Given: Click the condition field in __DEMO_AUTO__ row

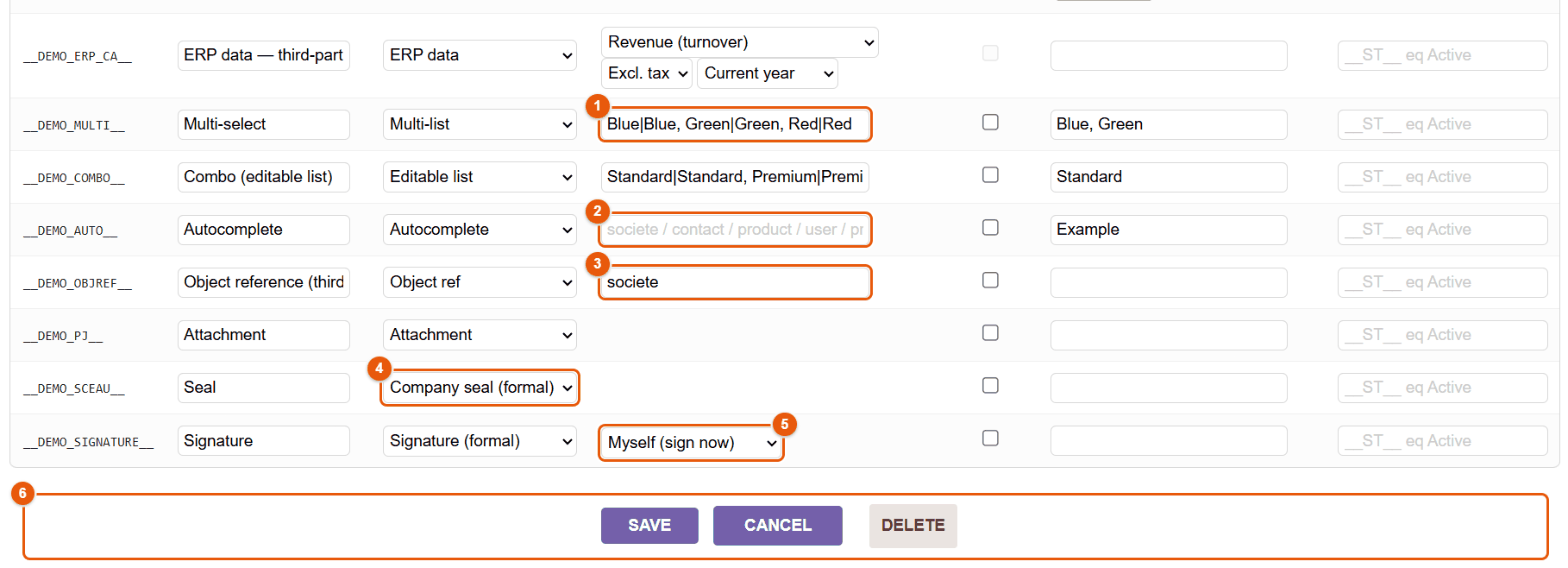Looking at the screenshot, I should (x=1443, y=229).
